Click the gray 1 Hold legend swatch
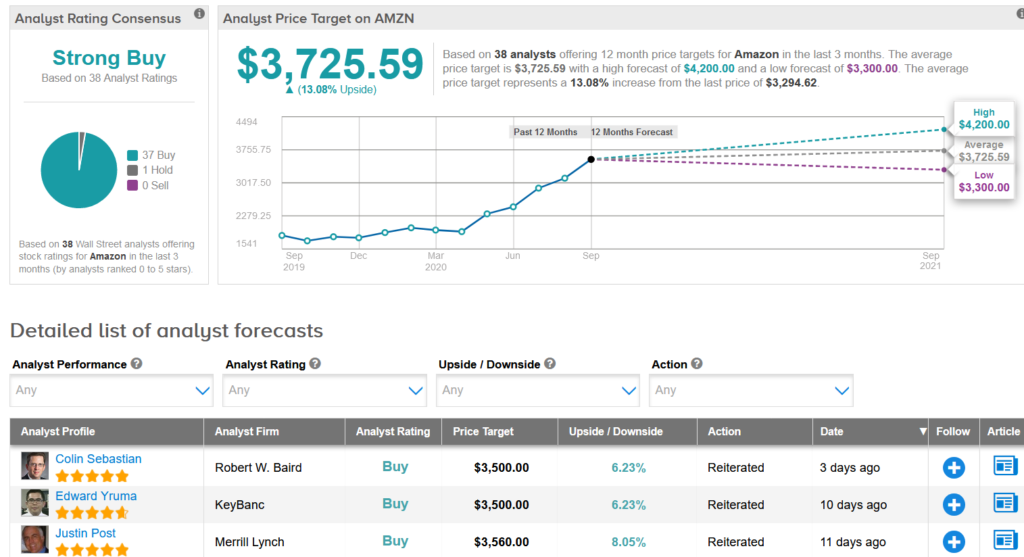 (133, 170)
